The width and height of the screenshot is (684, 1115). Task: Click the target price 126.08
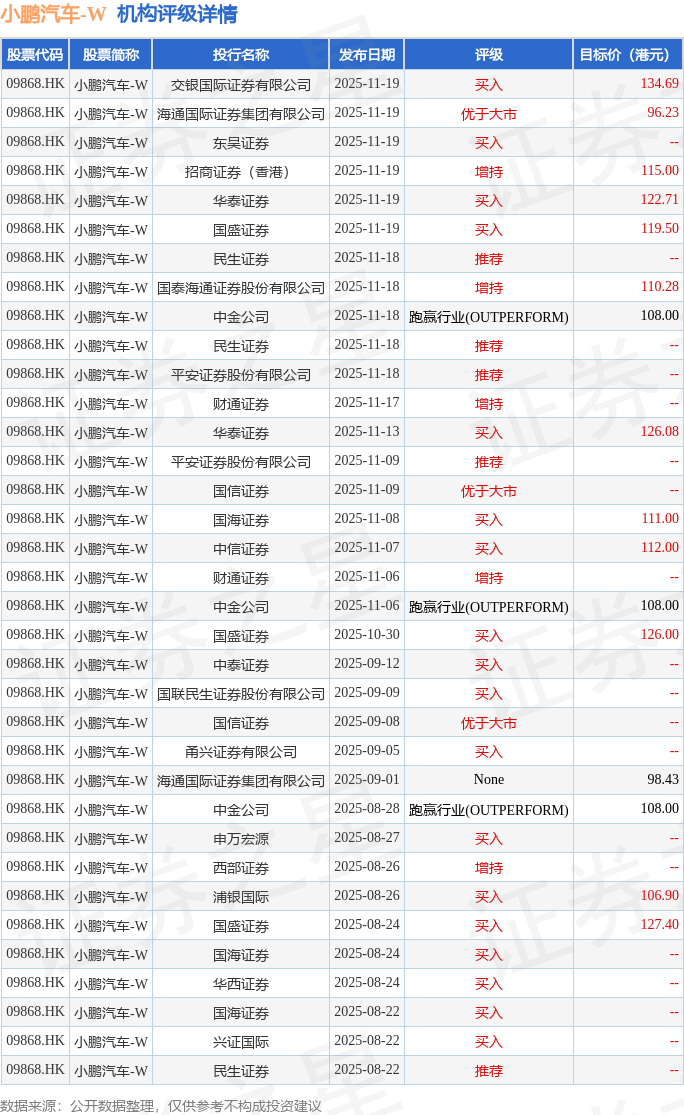(659, 432)
